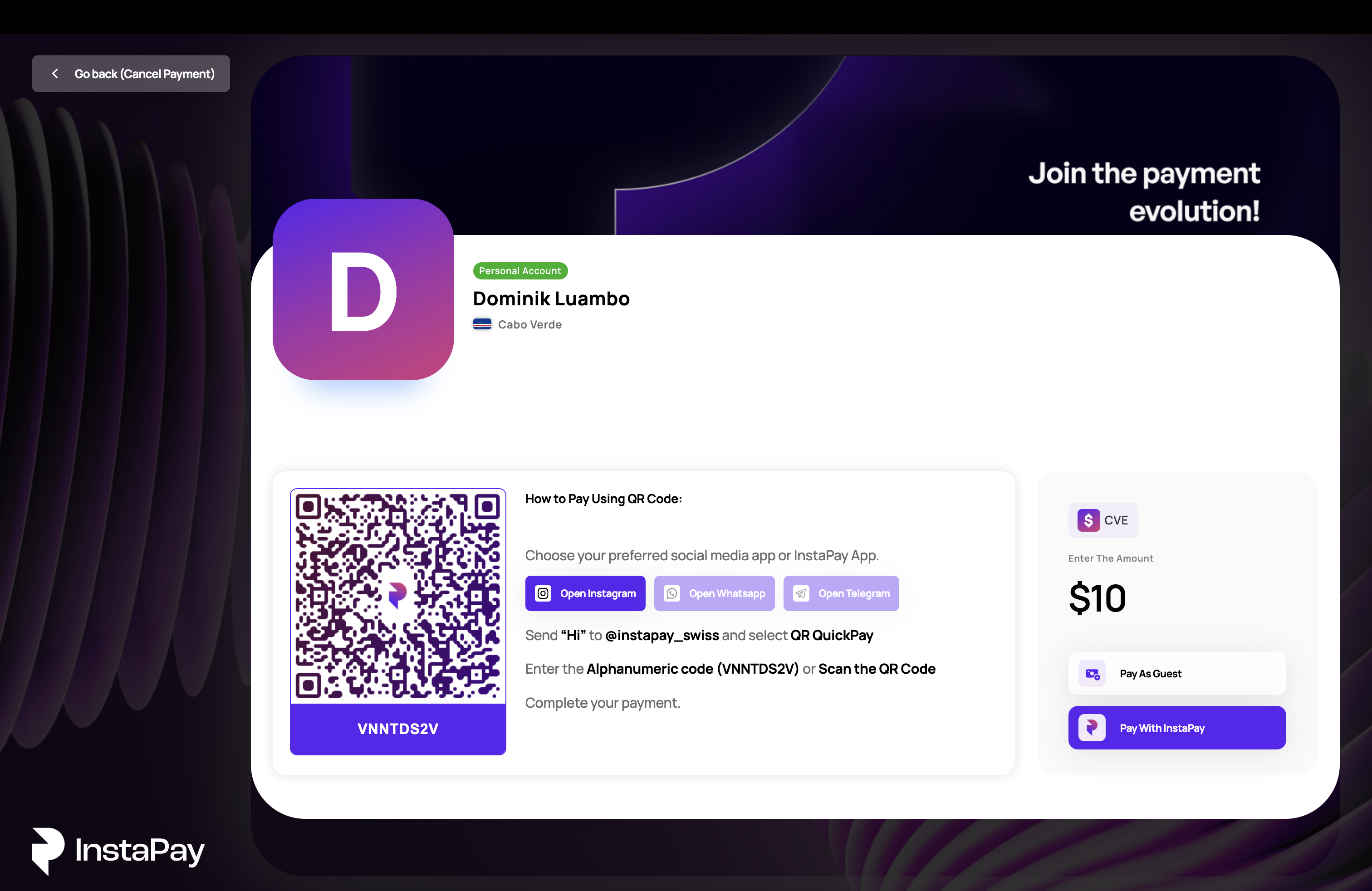This screenshot has width=1372, height=891.
Task: Click the InstaPay logo icon in Pay button
Action: point(1092,727)
